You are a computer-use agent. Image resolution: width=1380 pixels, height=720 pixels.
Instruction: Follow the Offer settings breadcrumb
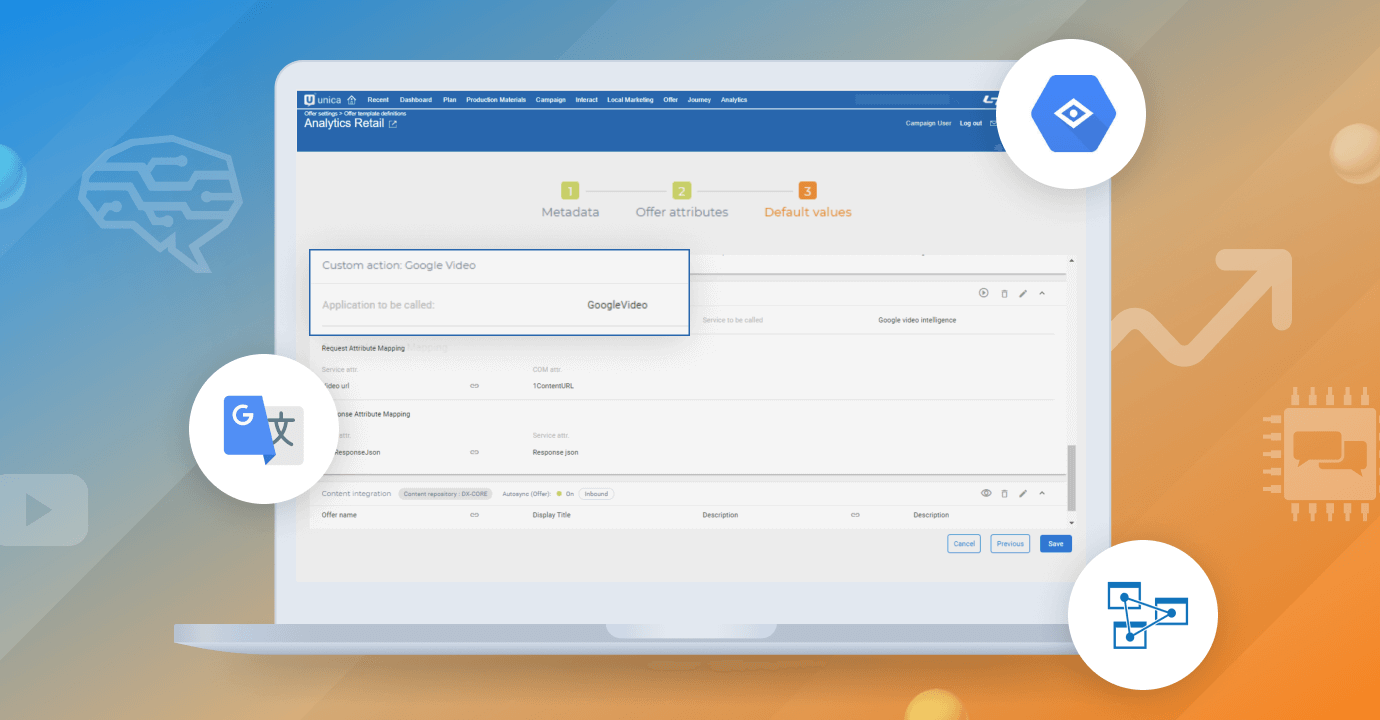[321, 113]
